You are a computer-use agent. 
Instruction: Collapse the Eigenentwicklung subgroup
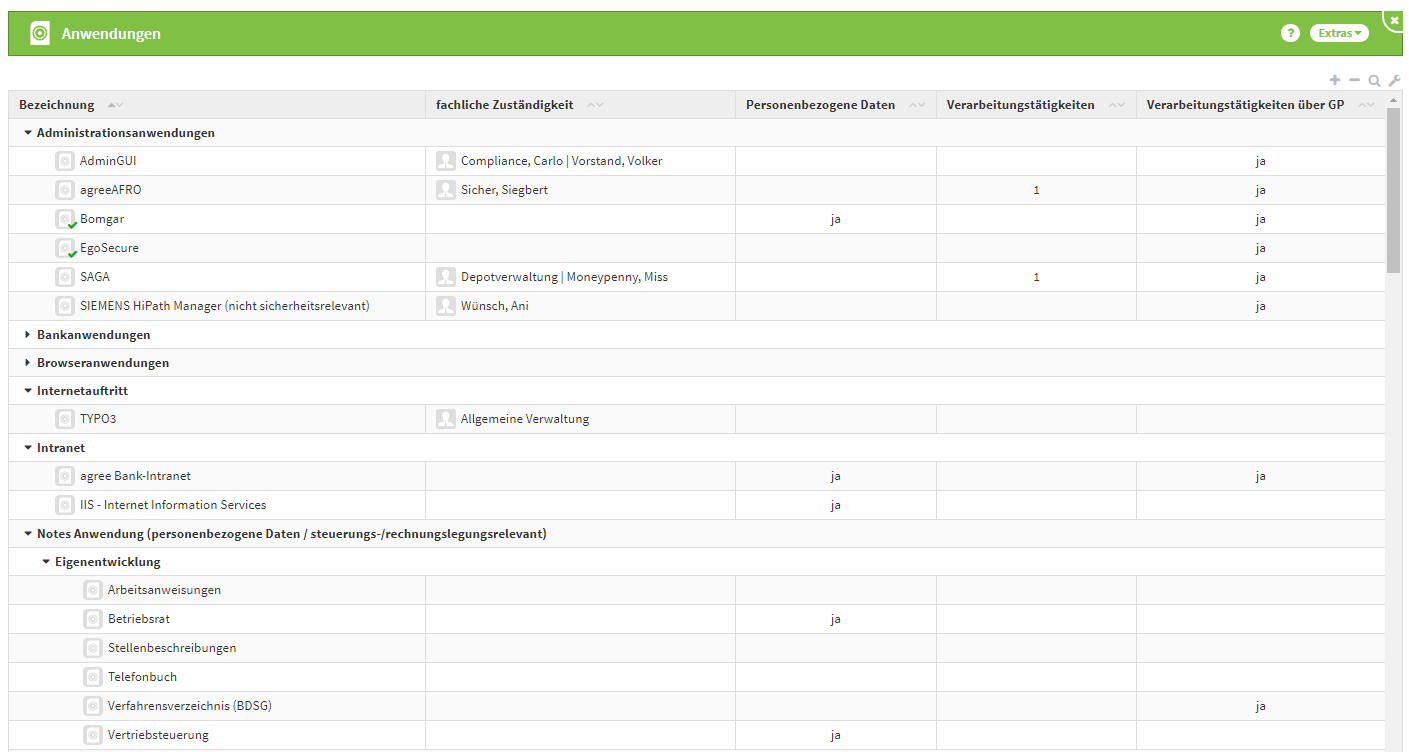tap(46, 562)
